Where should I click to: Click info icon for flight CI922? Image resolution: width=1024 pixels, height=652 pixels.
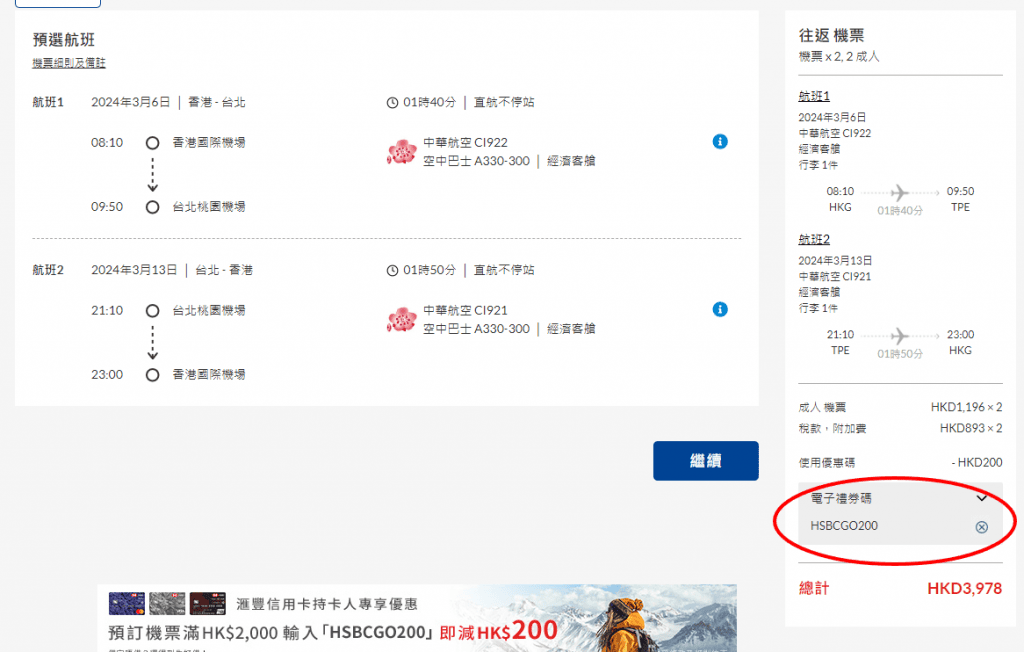(720, 142)
